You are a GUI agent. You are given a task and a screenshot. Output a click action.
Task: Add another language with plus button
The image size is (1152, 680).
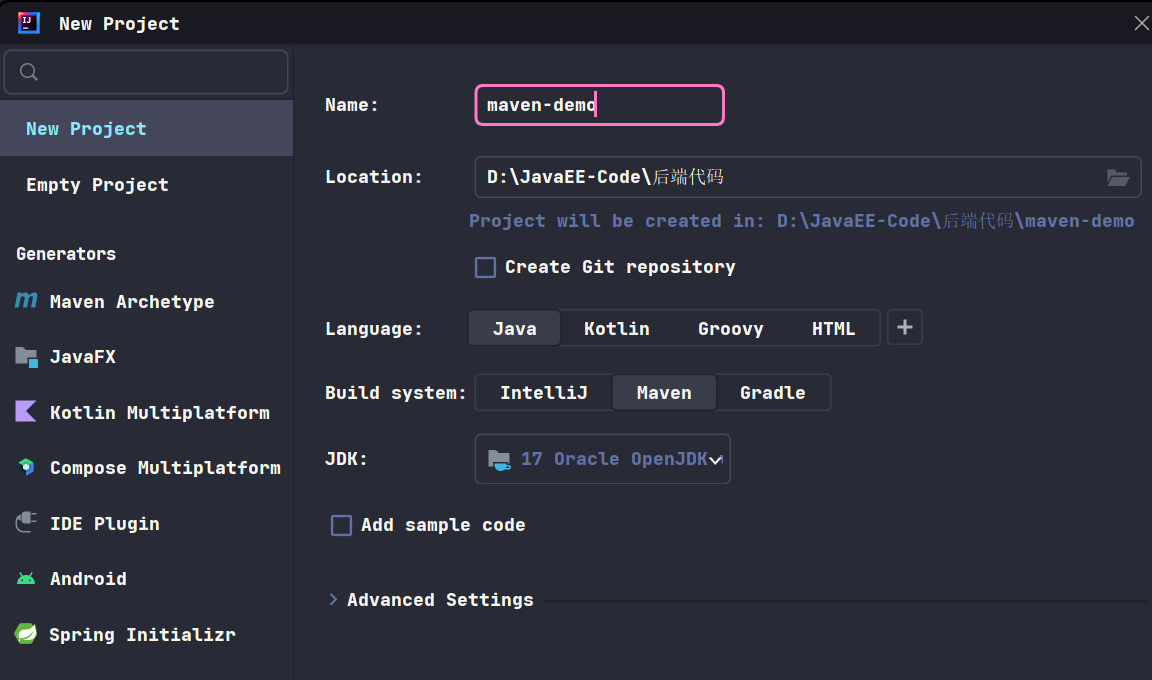point(904,328)
